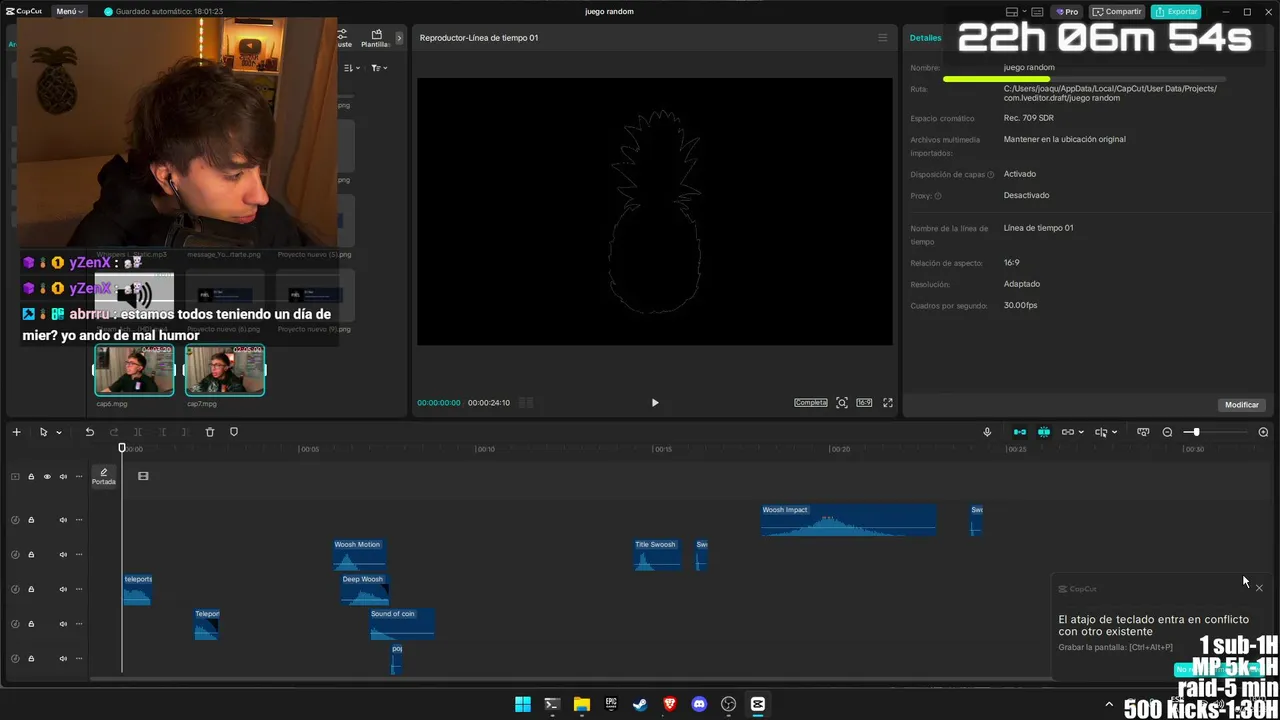Open the Portada cover editor
The width and height of the screenshot is (1280, 720).
pos(104,476)
